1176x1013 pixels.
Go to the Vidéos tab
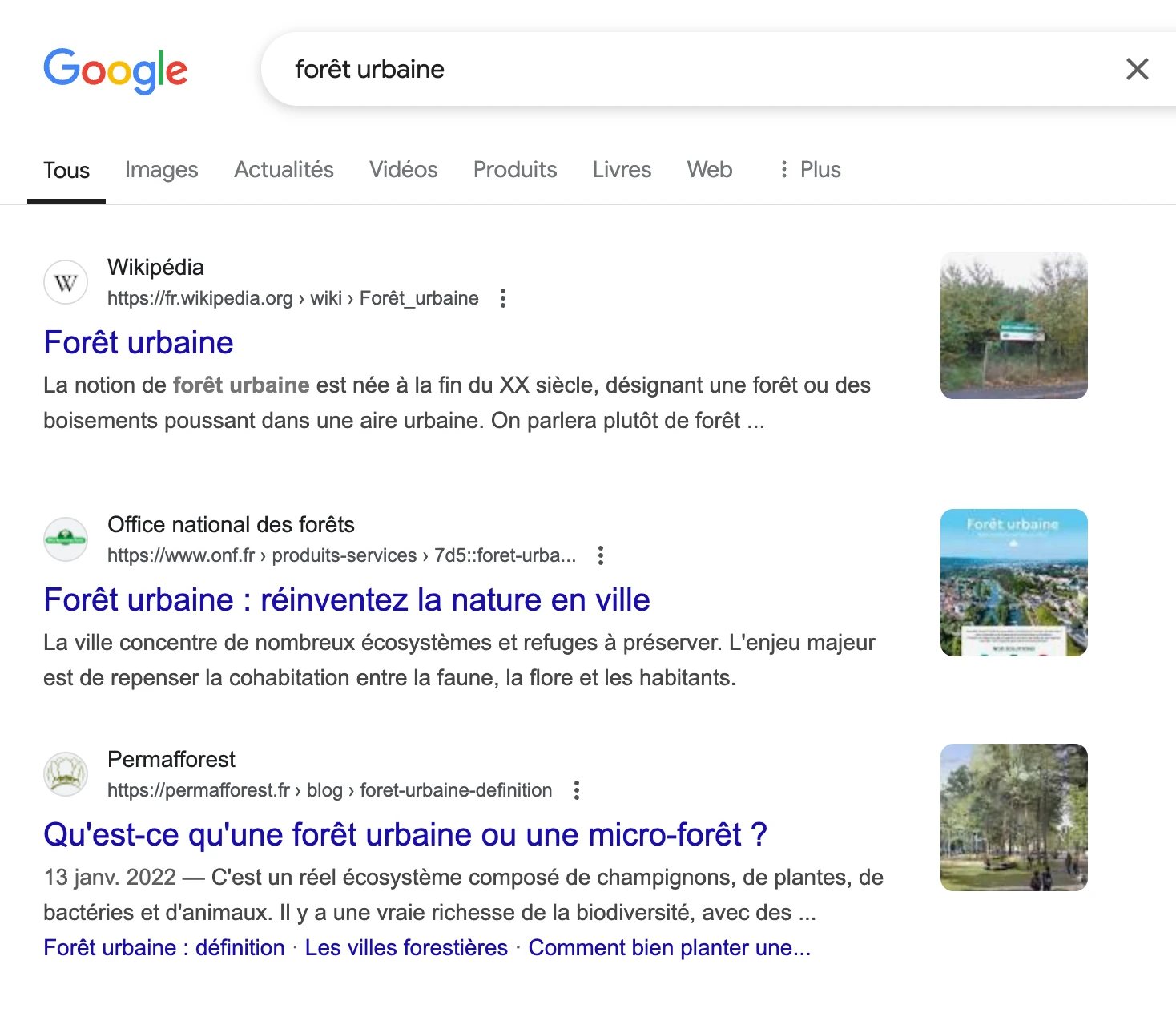pyautogui.click(x=404, y=170)
